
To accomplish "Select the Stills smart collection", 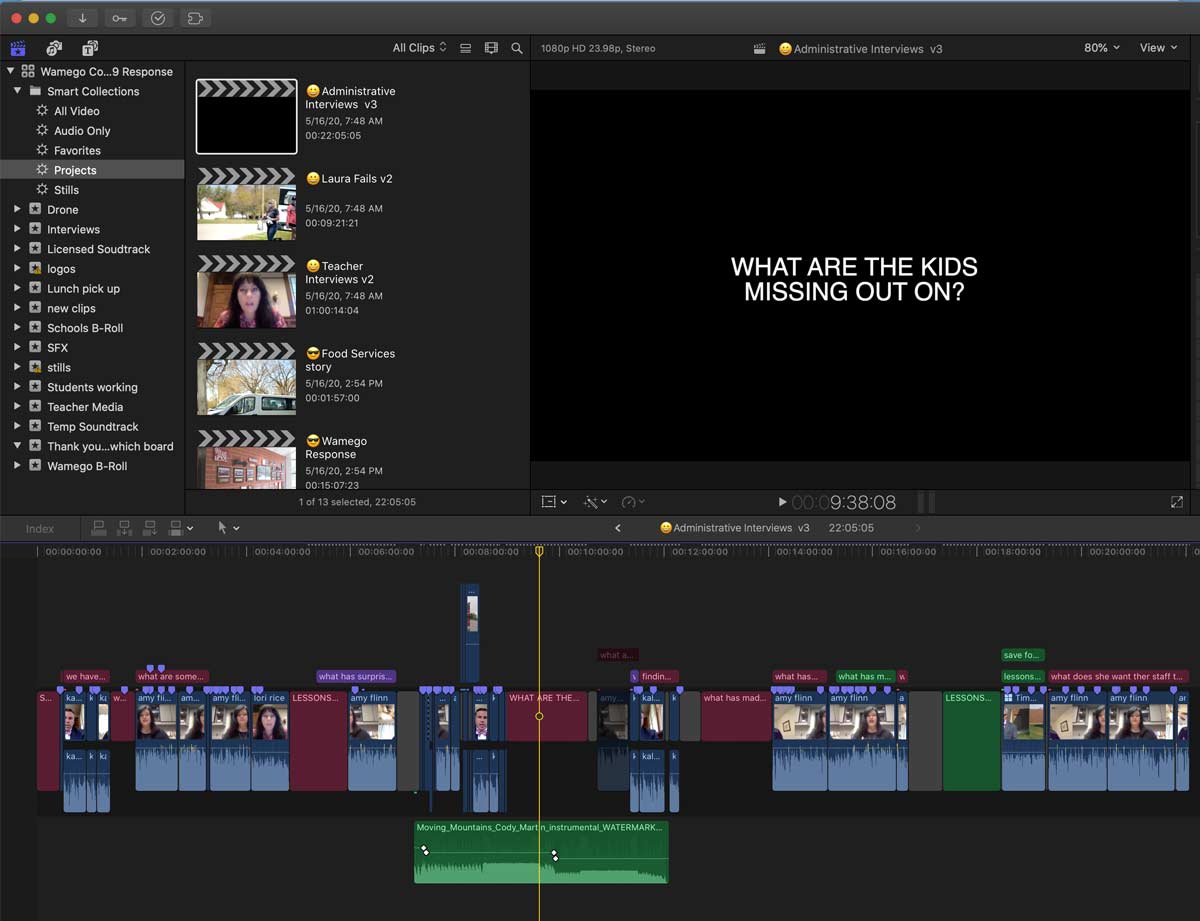I will 66,190.
